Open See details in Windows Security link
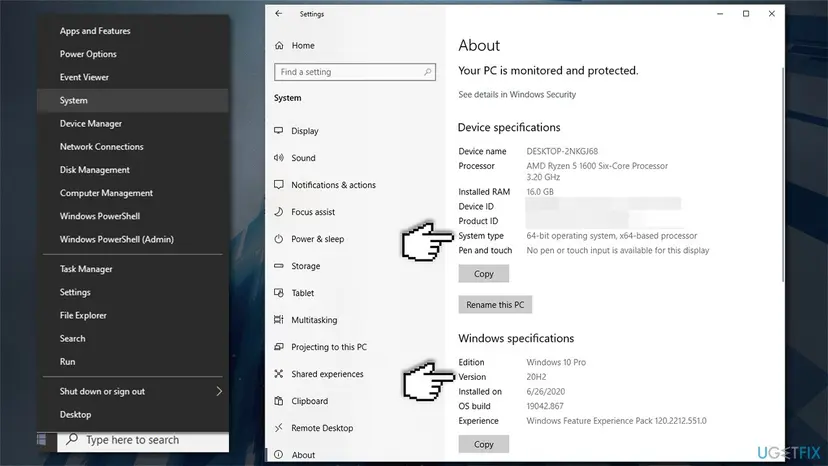The width and height of the screenshot is (828, 466). tap(517, 95)
